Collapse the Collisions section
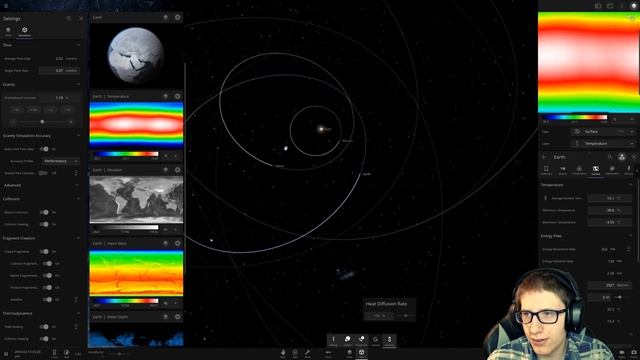The width and height of the screenshot is (640, 360). pyautogui.click(x=78, y=199)
